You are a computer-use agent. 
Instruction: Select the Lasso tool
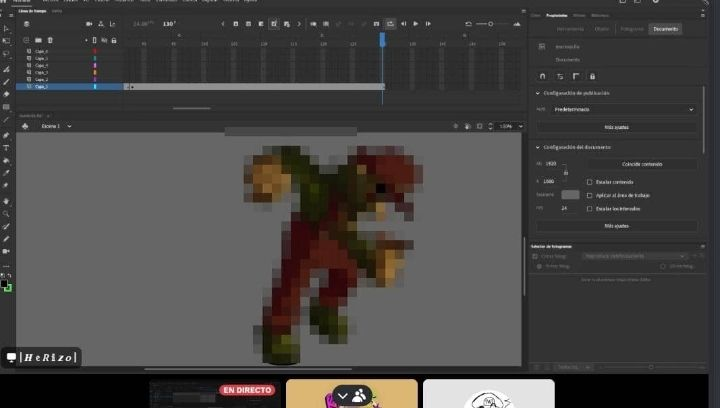point(6,54)
